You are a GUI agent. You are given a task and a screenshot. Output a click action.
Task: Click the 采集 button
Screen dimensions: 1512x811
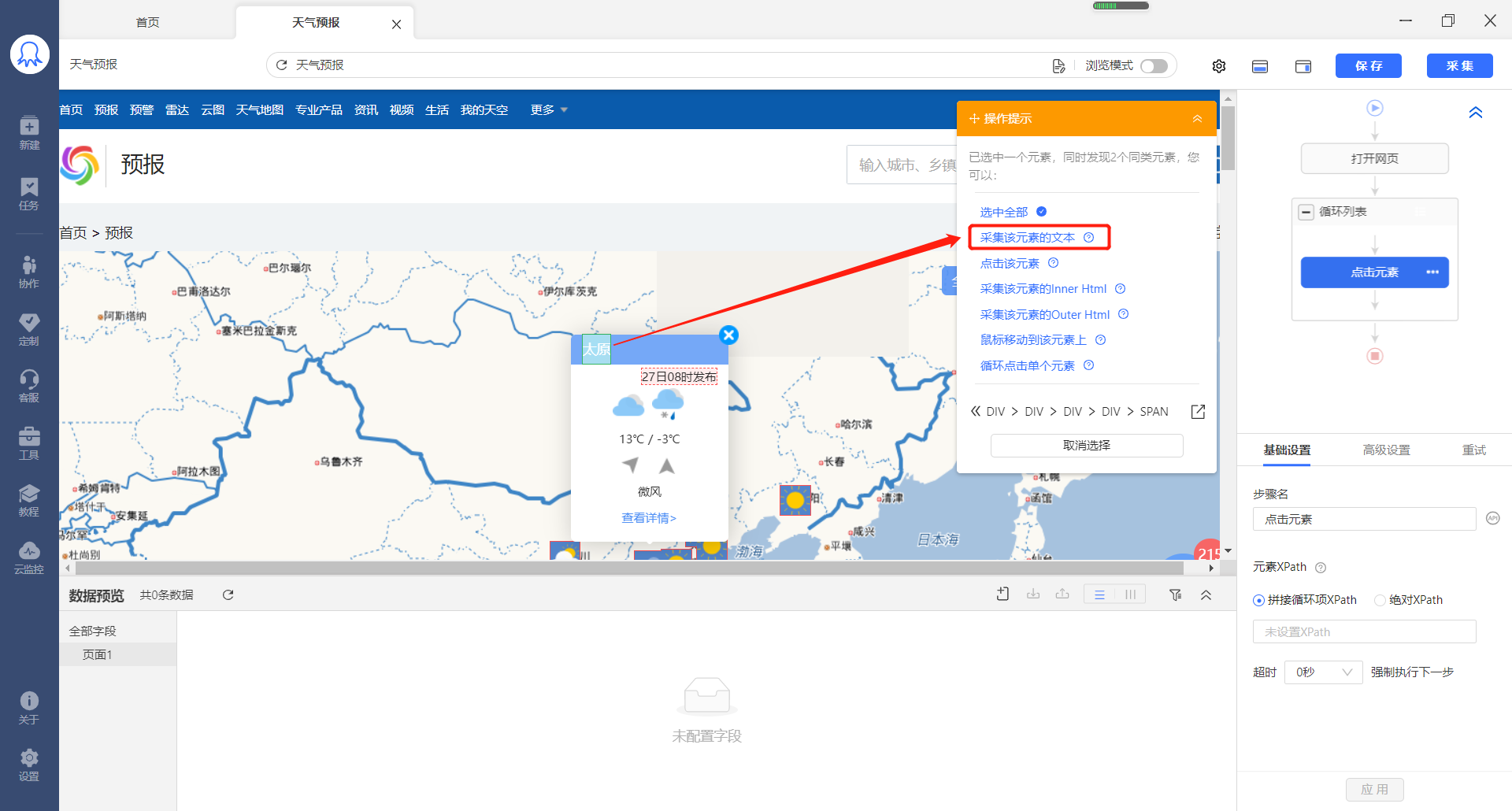(x=1459, y=66)
